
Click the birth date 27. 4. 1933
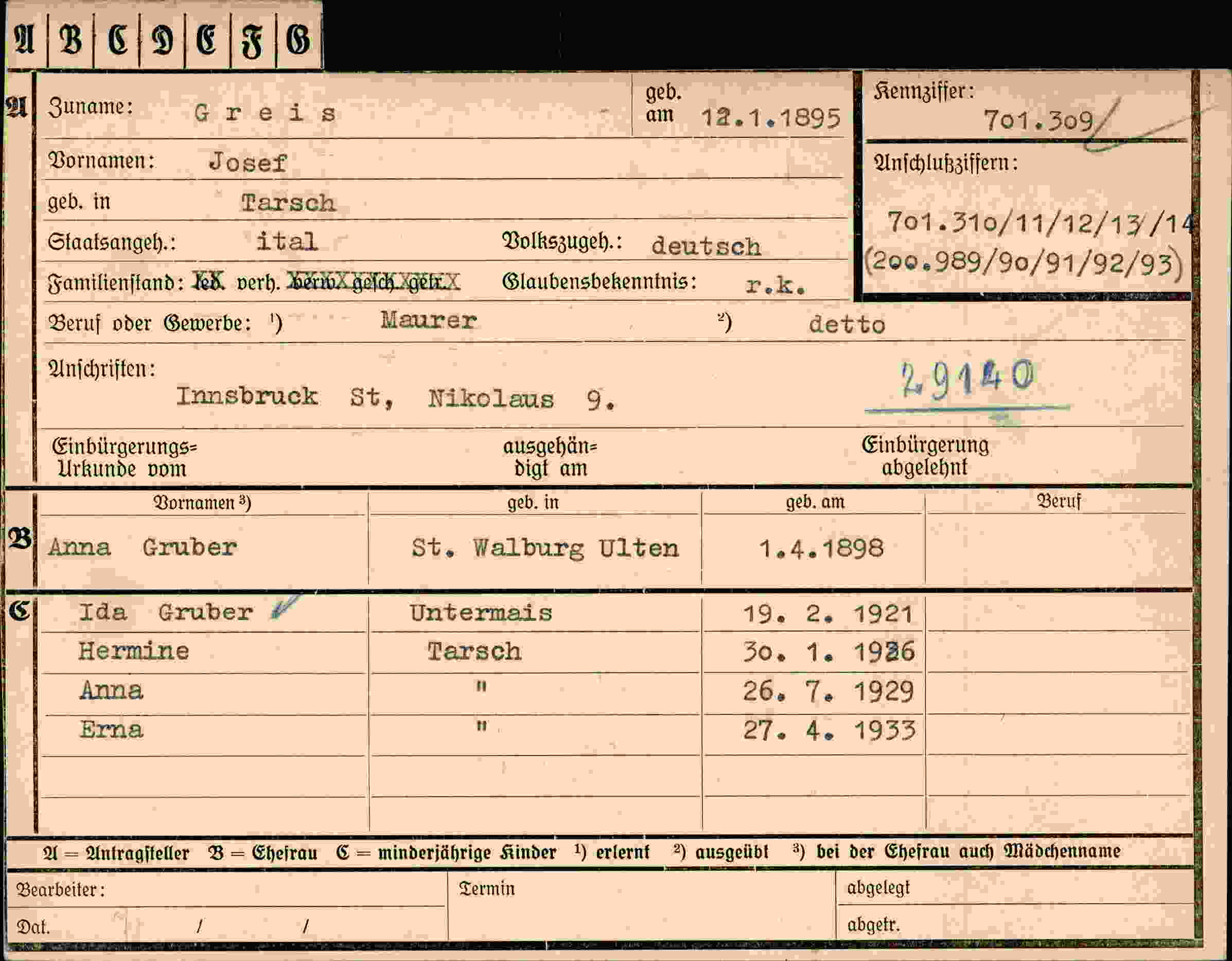(x=829, y=731)
